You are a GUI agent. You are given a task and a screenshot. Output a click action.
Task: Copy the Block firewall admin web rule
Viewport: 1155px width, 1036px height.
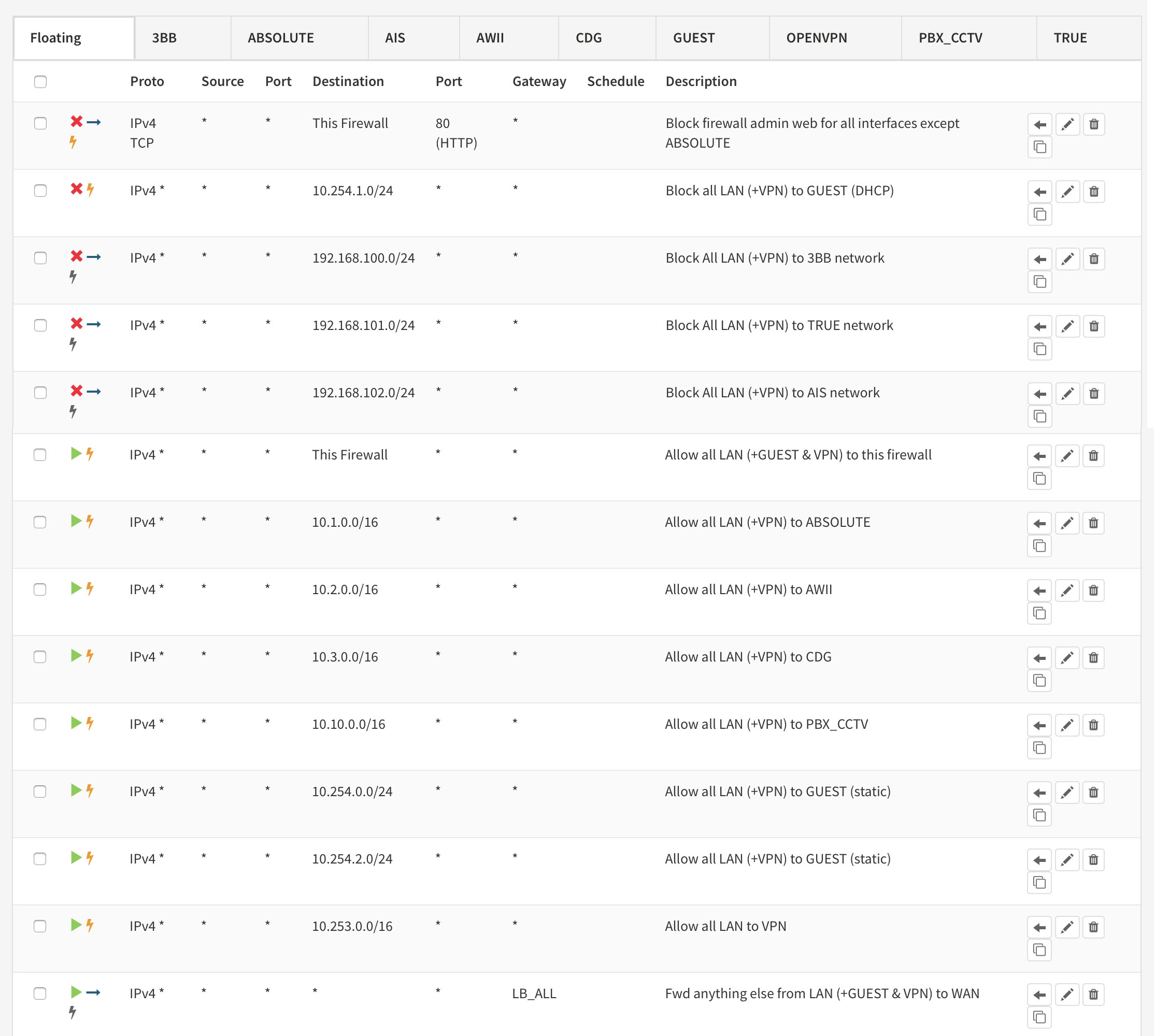[x=1039, y=148]
